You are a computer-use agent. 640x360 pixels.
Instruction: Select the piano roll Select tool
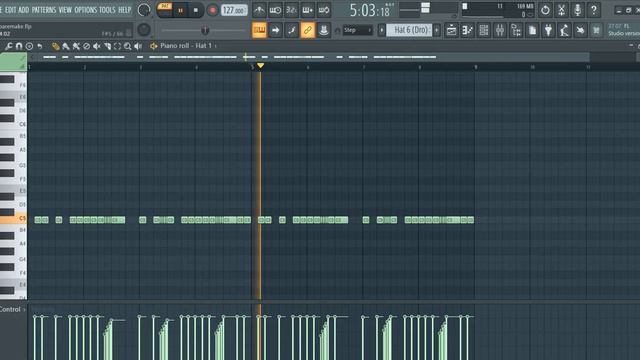pyautogui.click(x=118, y=47)
